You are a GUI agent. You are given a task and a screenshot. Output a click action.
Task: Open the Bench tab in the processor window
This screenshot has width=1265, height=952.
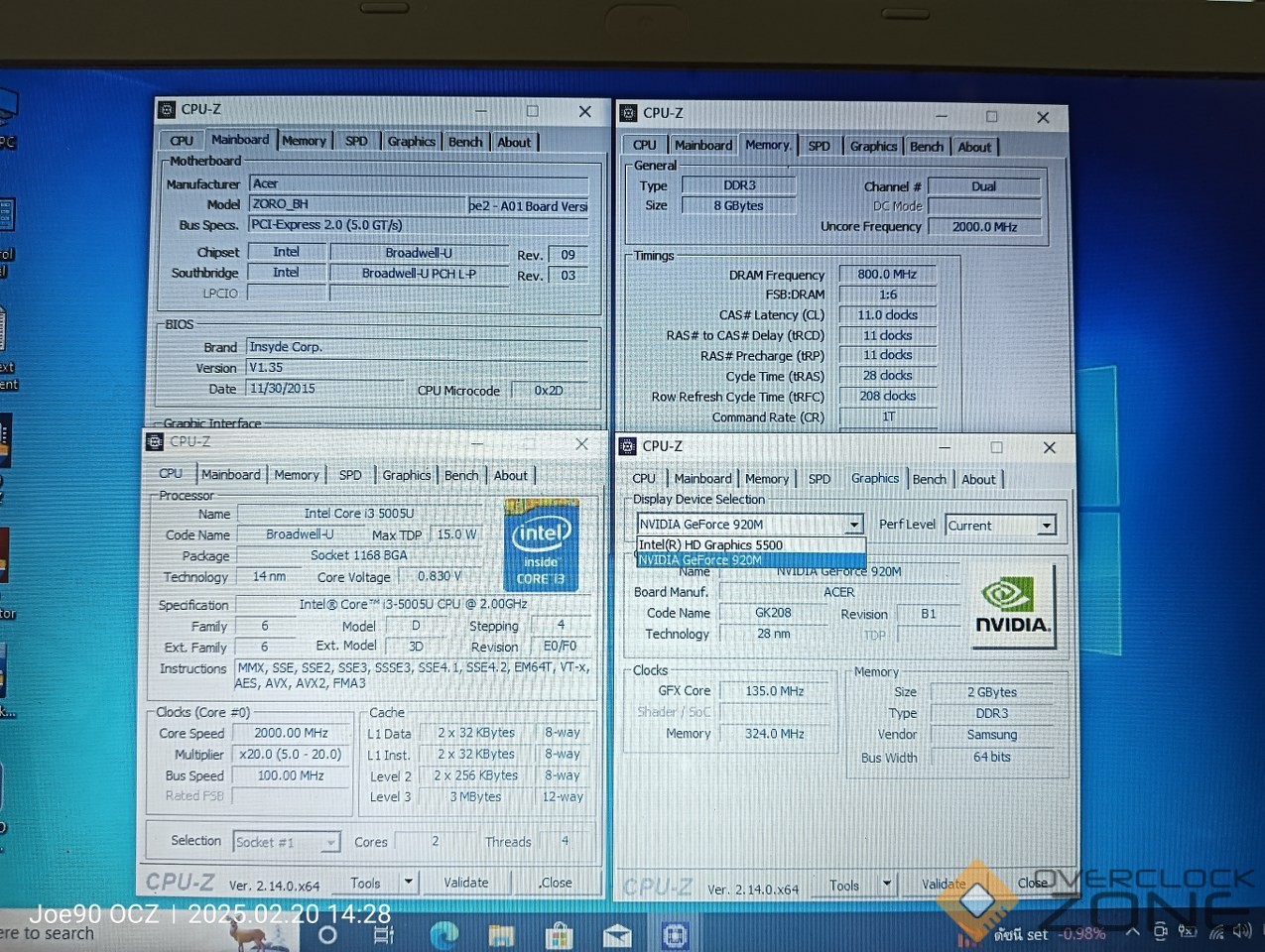coord(461,476)
